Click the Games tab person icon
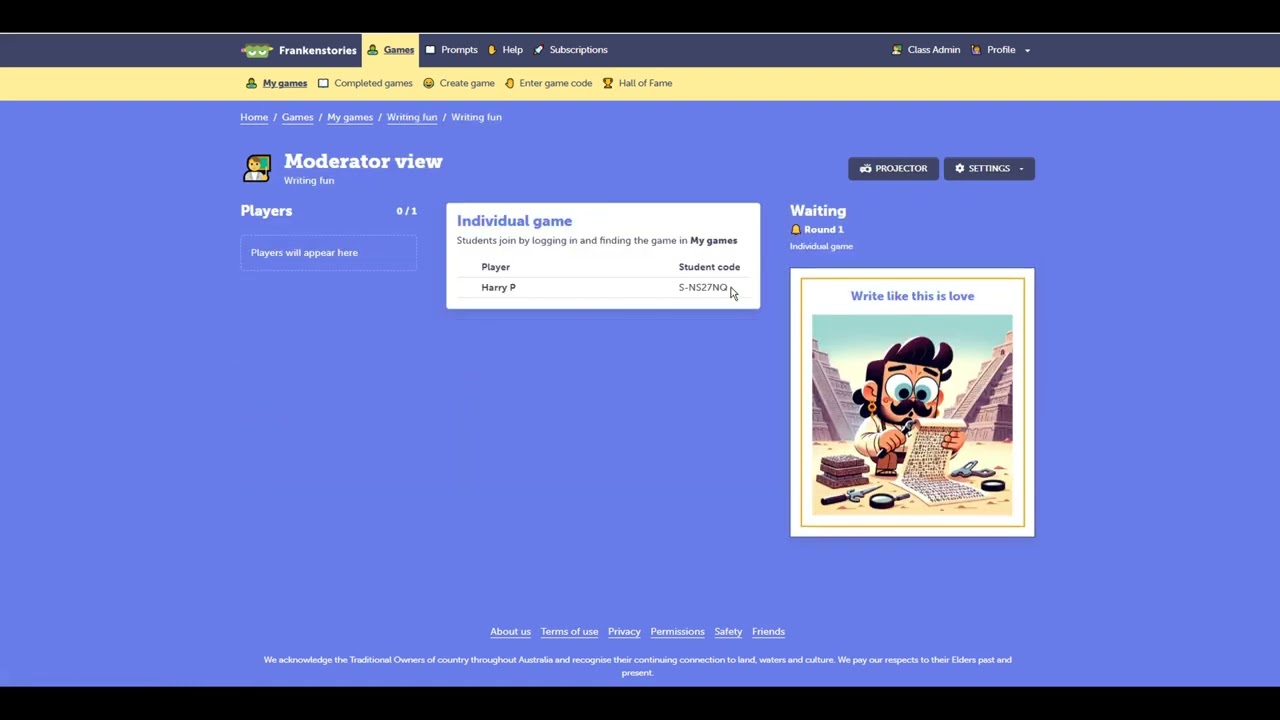1280x720 pixels. 372,50
